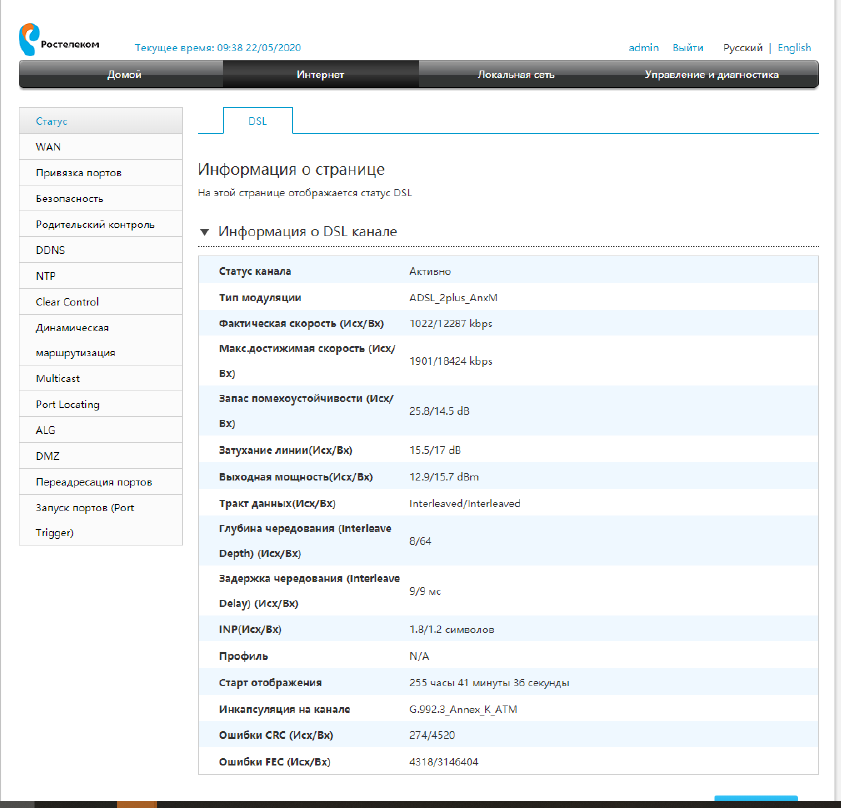Viewport: 841px width, 808px height.
Task: Log out via the Выйти link
Action: click(x=688, y=48)
